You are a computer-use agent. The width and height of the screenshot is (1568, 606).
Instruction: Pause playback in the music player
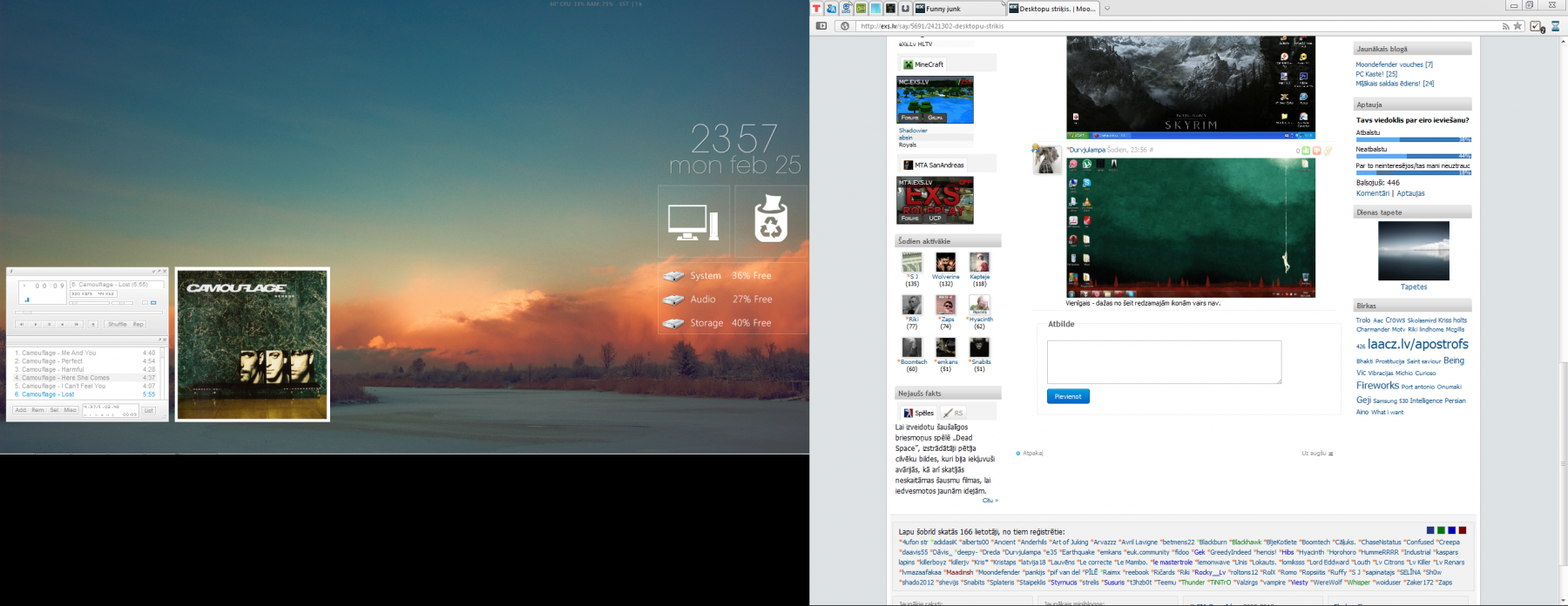(x=50, y=325)
